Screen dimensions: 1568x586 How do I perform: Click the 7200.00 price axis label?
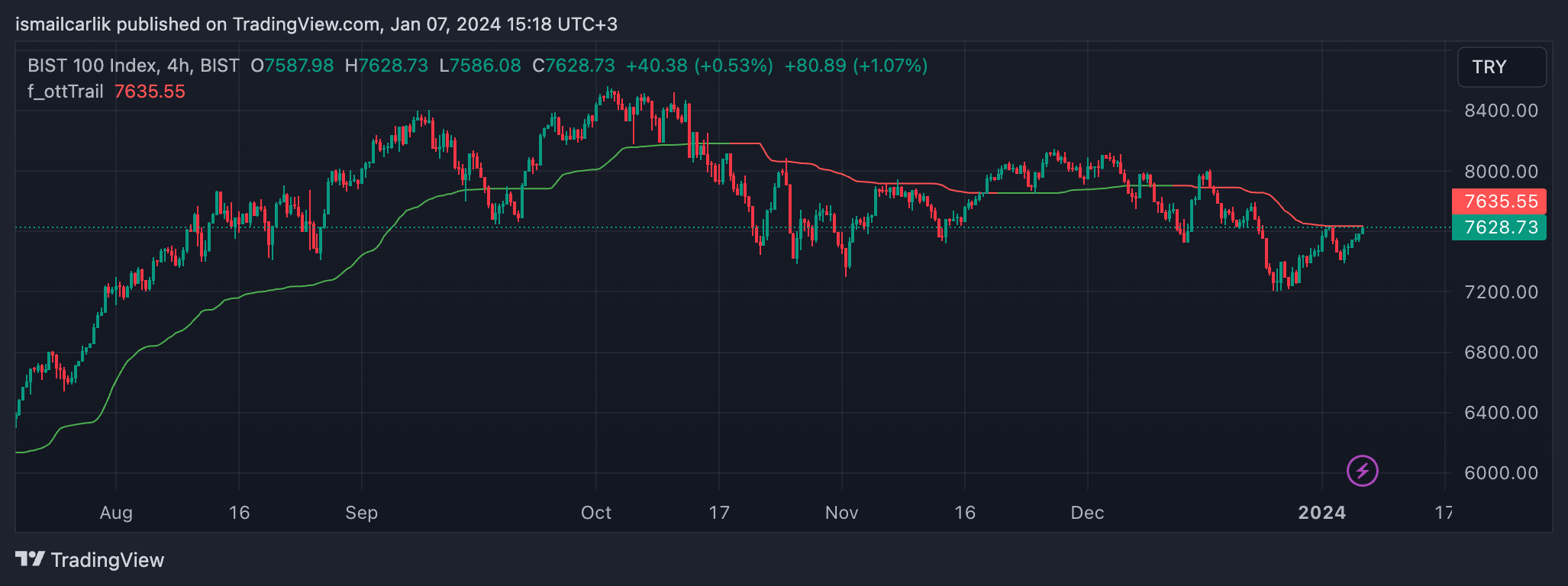pyautogui.click(x=1501, y=292)
